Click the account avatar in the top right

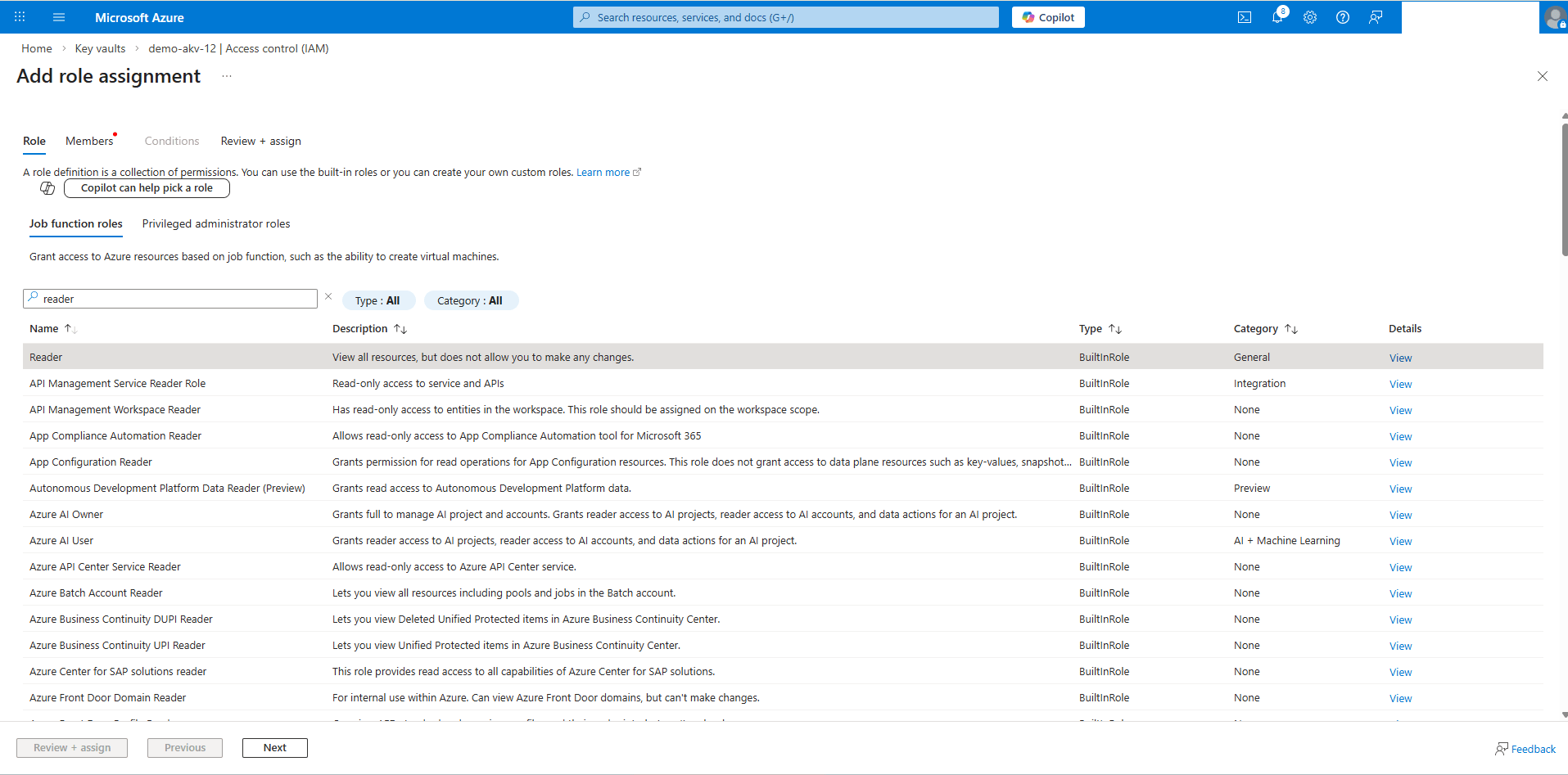click(x=1555, y=16)
